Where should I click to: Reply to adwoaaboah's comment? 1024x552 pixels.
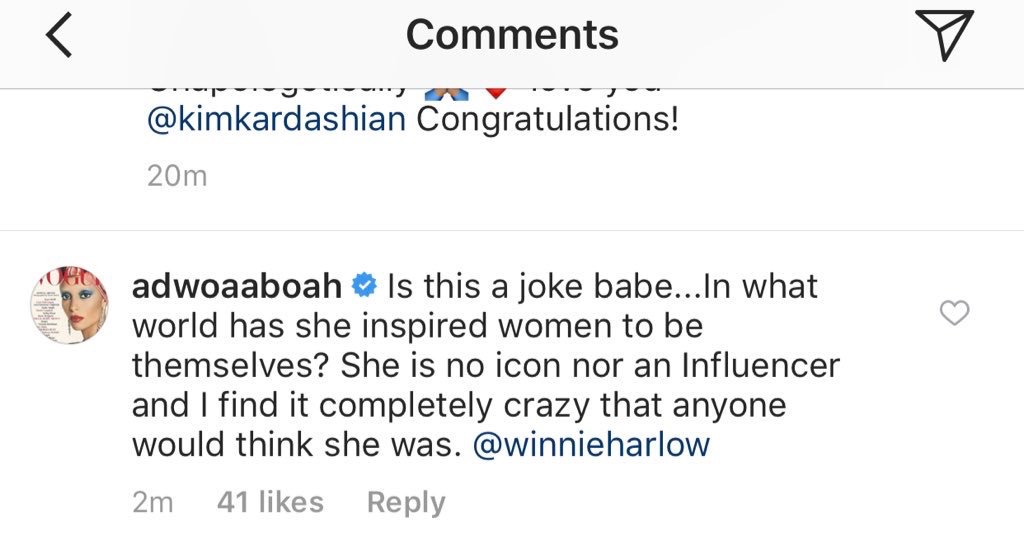pos(406,502)
